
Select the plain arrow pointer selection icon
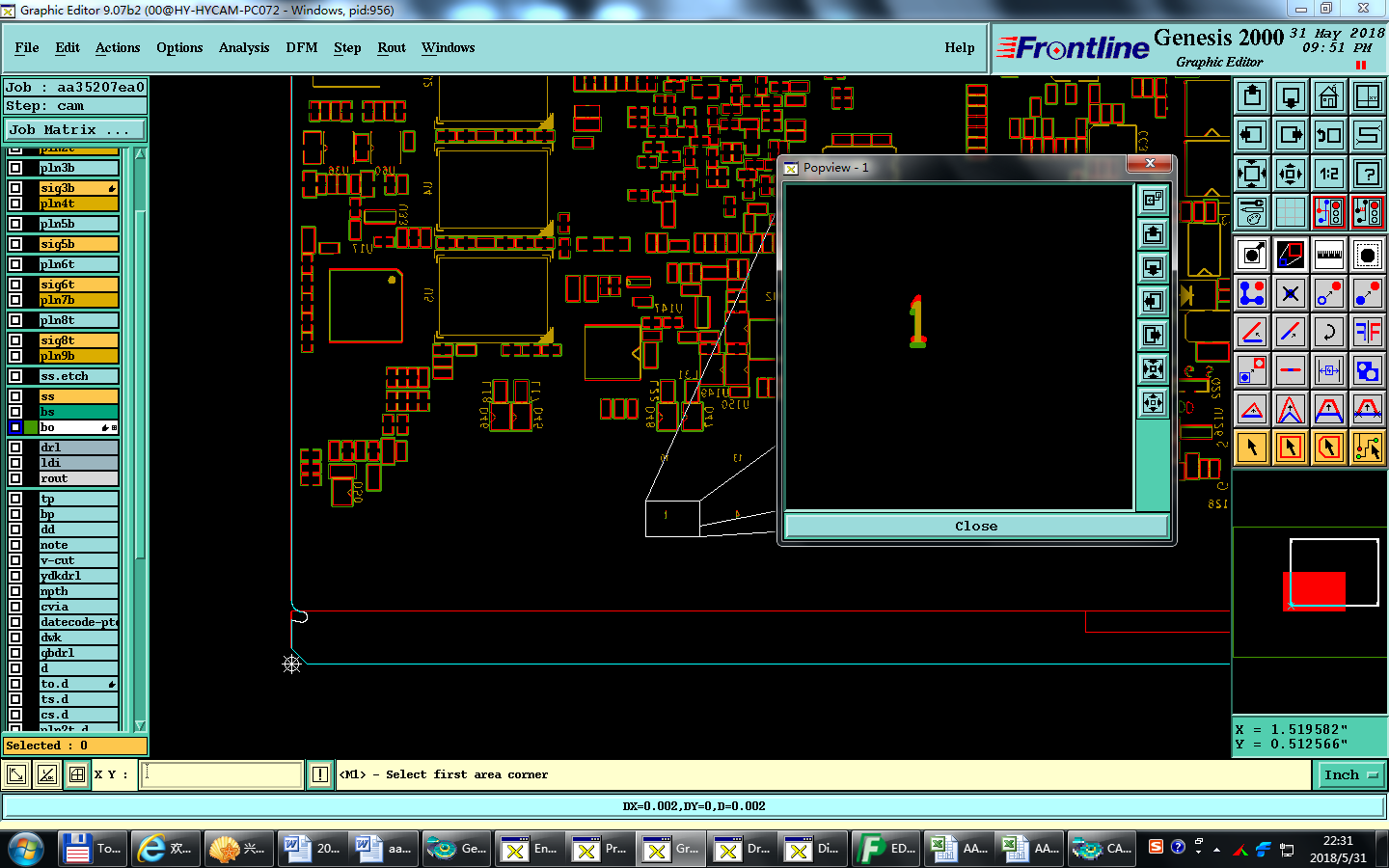click(1252, 448)
